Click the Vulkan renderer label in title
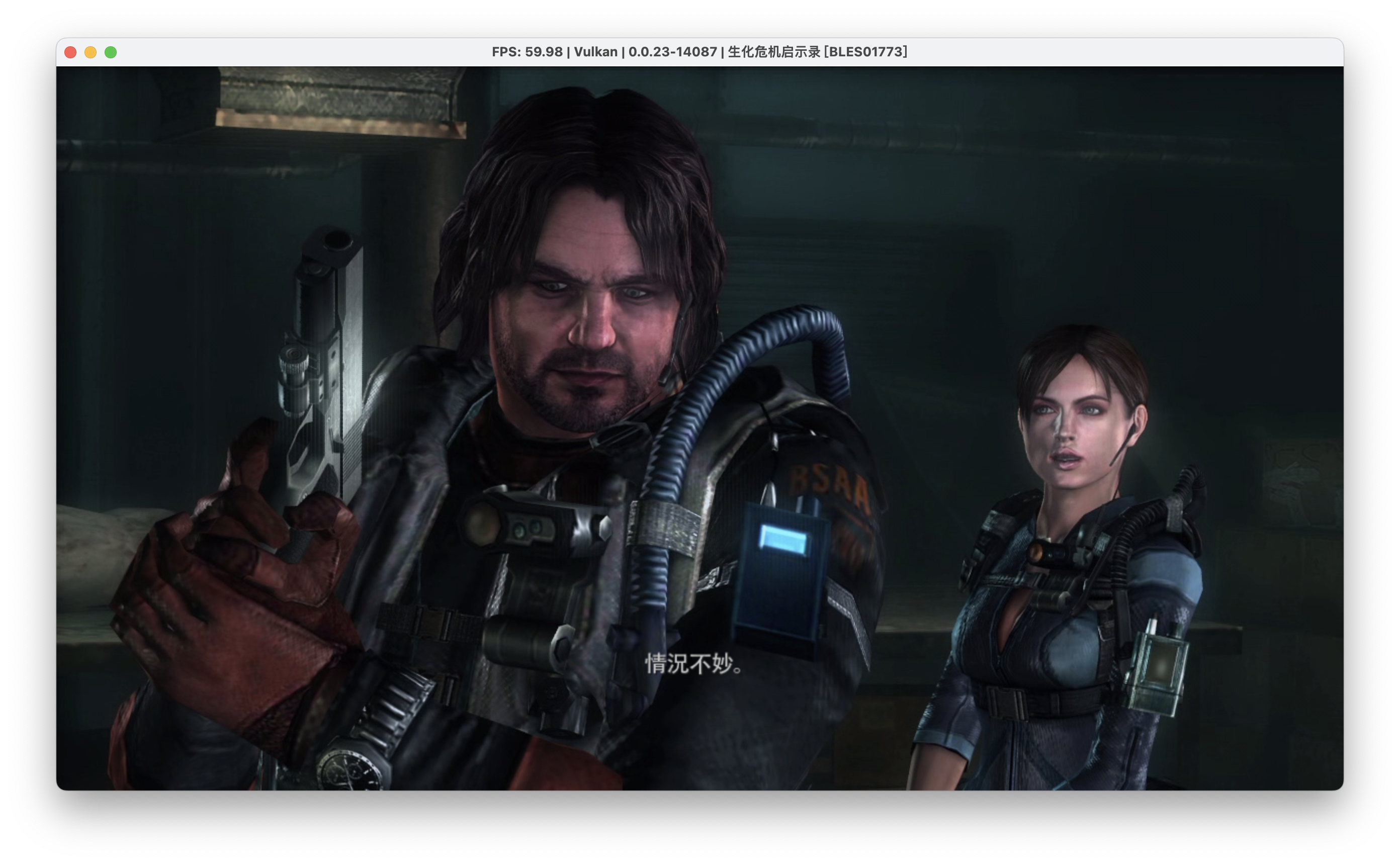The height and width of the screenshot is (865, 1400). [595, 52]
